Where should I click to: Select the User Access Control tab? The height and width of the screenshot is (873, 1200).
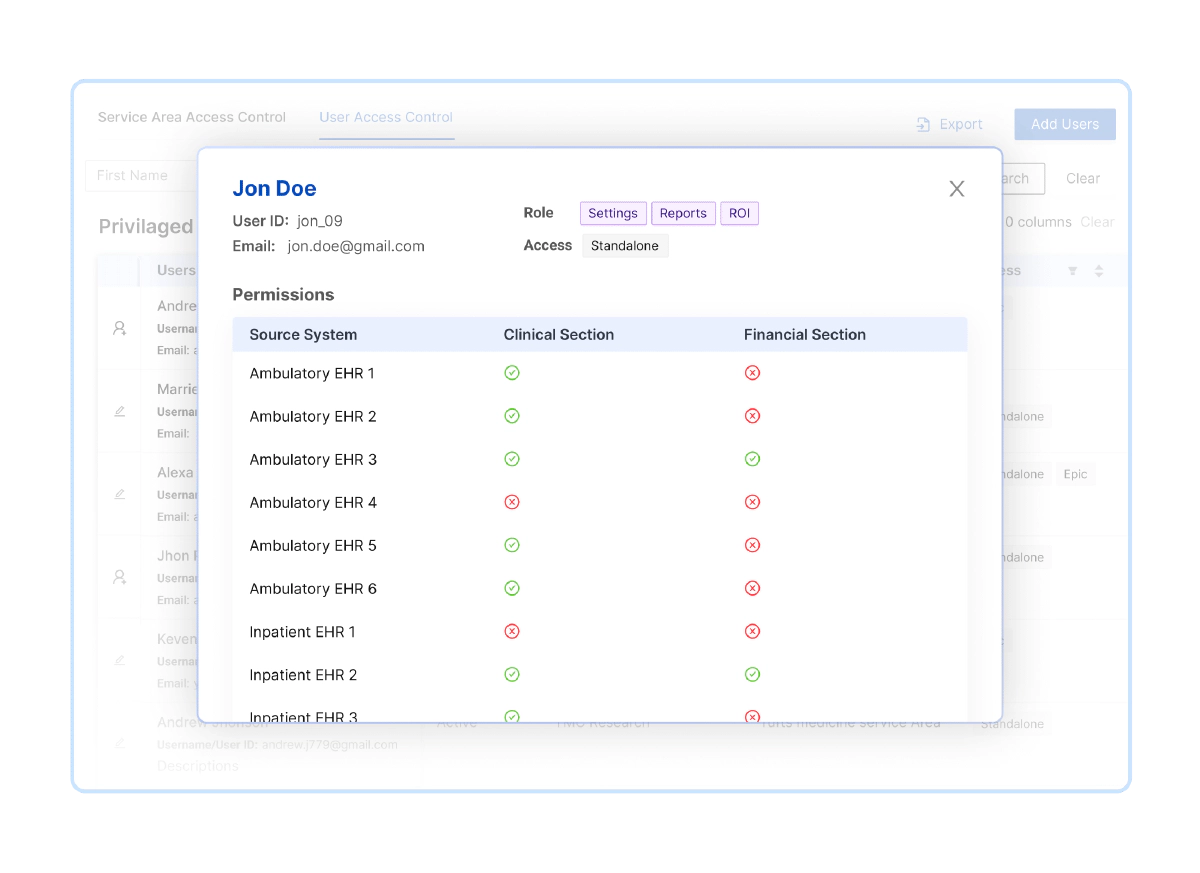tap(386, 117)
